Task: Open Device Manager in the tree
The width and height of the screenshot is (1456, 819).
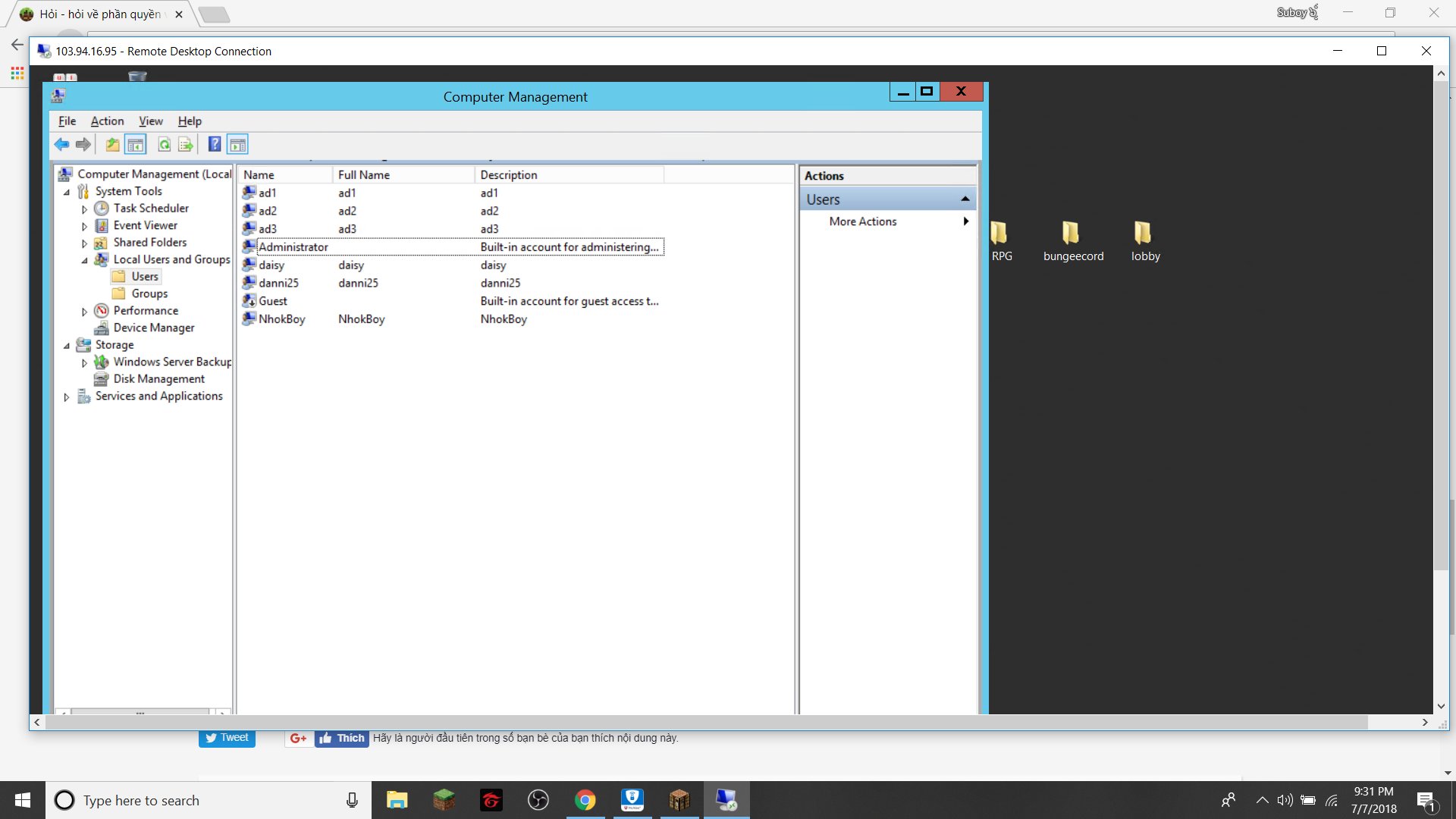Action: [153, 328]
